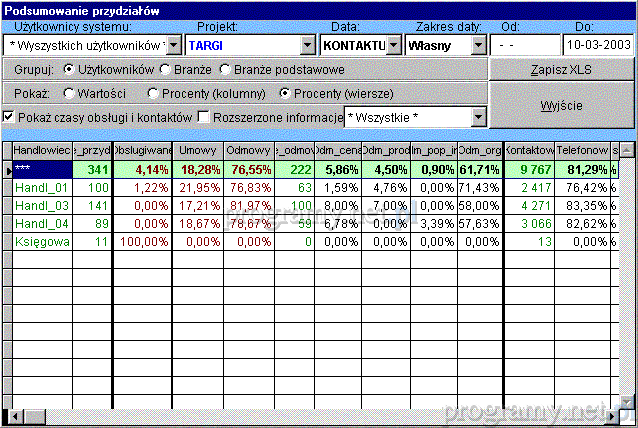Open the Użytkownicy systemu dropdown
The height and width of the screenshot is (428, 638).
point(172,45)
